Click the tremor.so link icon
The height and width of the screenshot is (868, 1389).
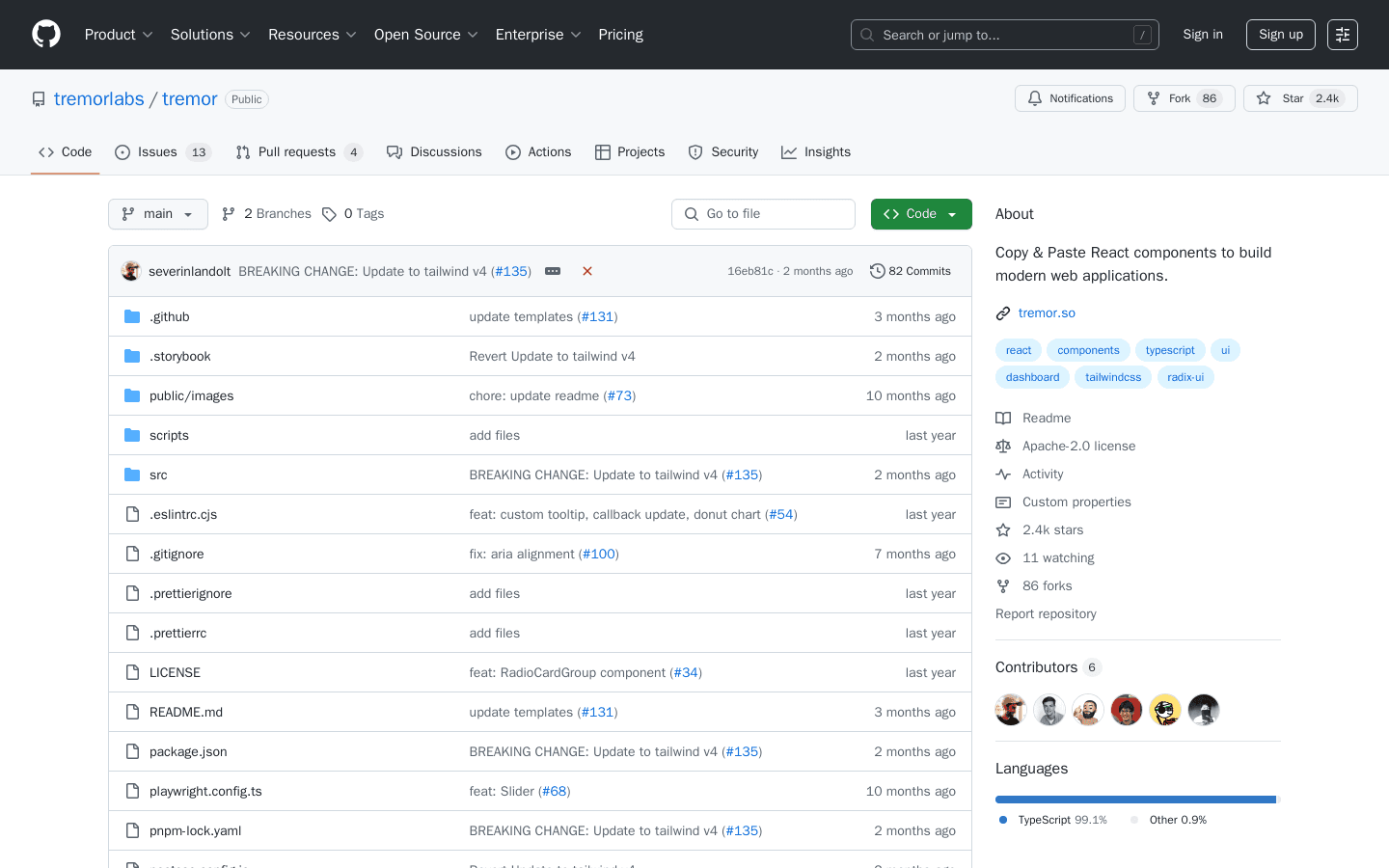pos(1003,313)
